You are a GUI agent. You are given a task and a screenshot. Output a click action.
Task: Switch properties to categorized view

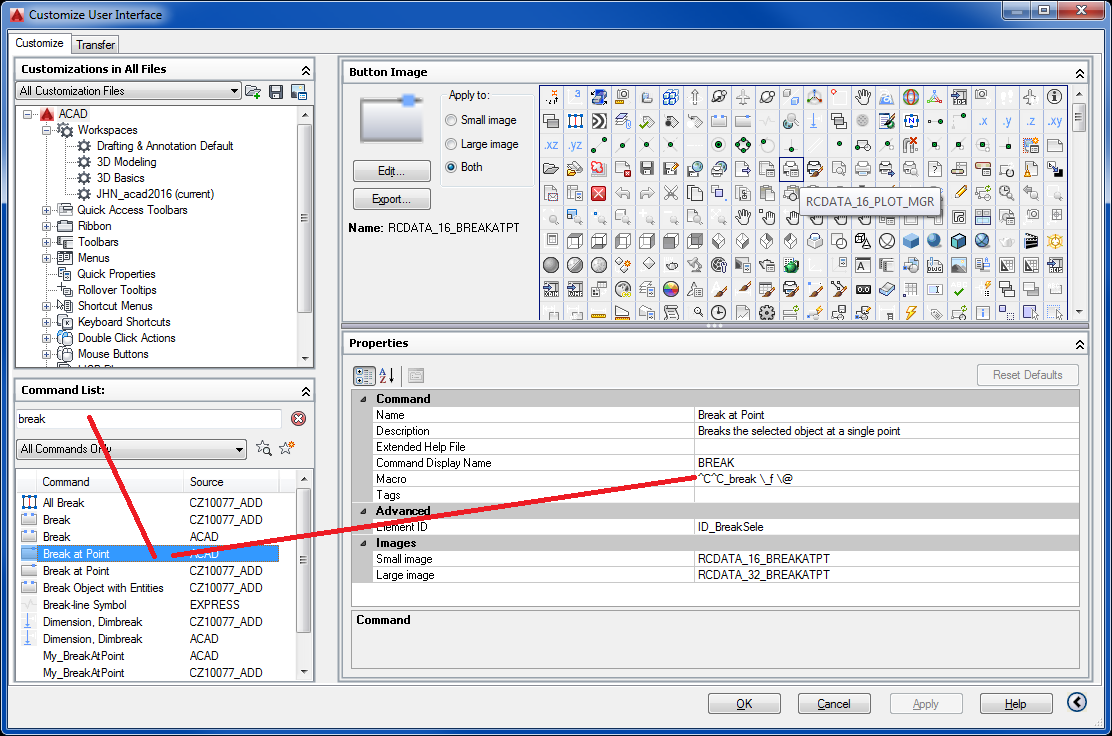(x=365, y=376)
